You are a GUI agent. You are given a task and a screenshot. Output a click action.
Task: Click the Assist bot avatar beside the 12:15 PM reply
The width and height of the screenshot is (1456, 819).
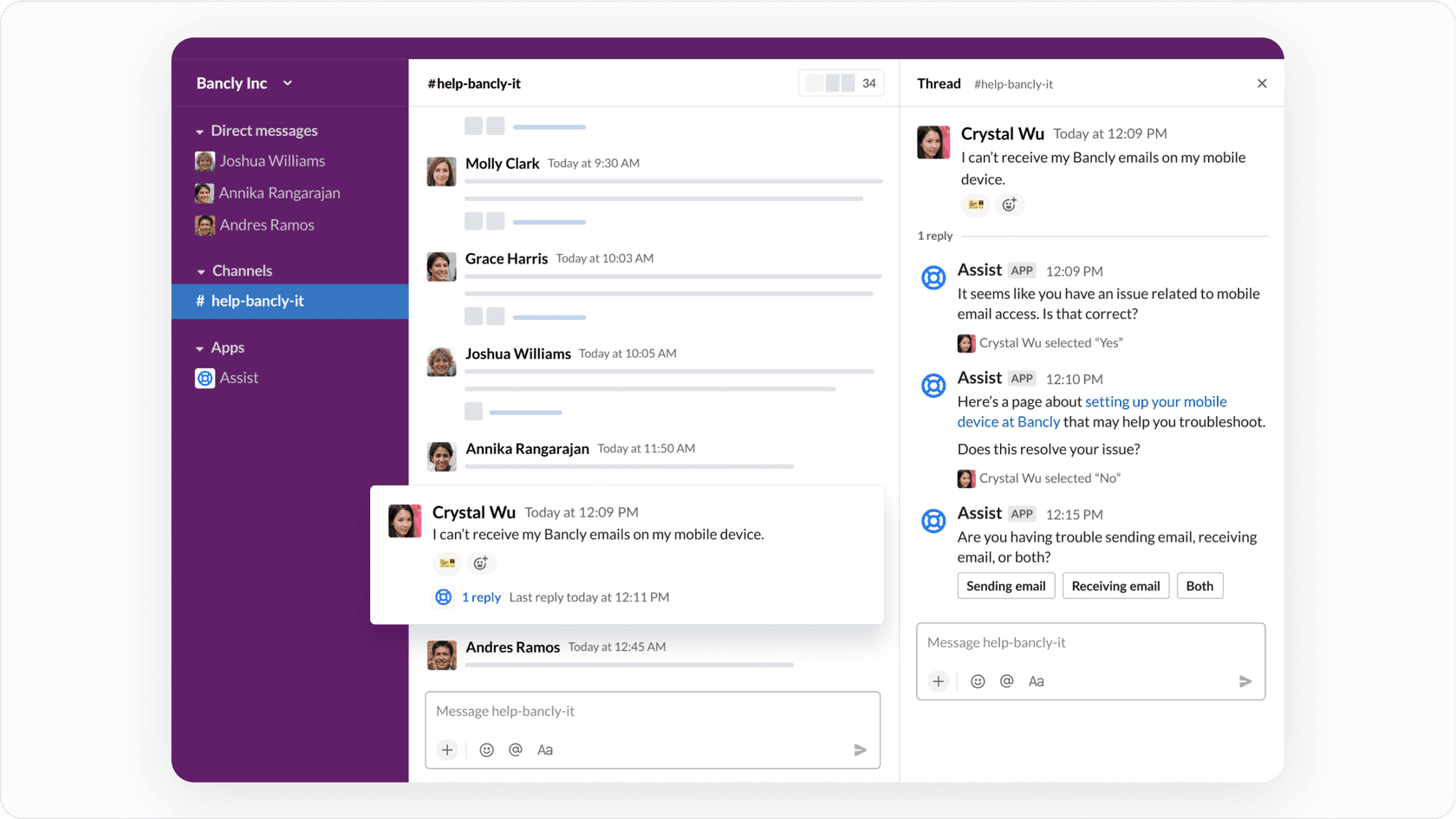point(933,521)
